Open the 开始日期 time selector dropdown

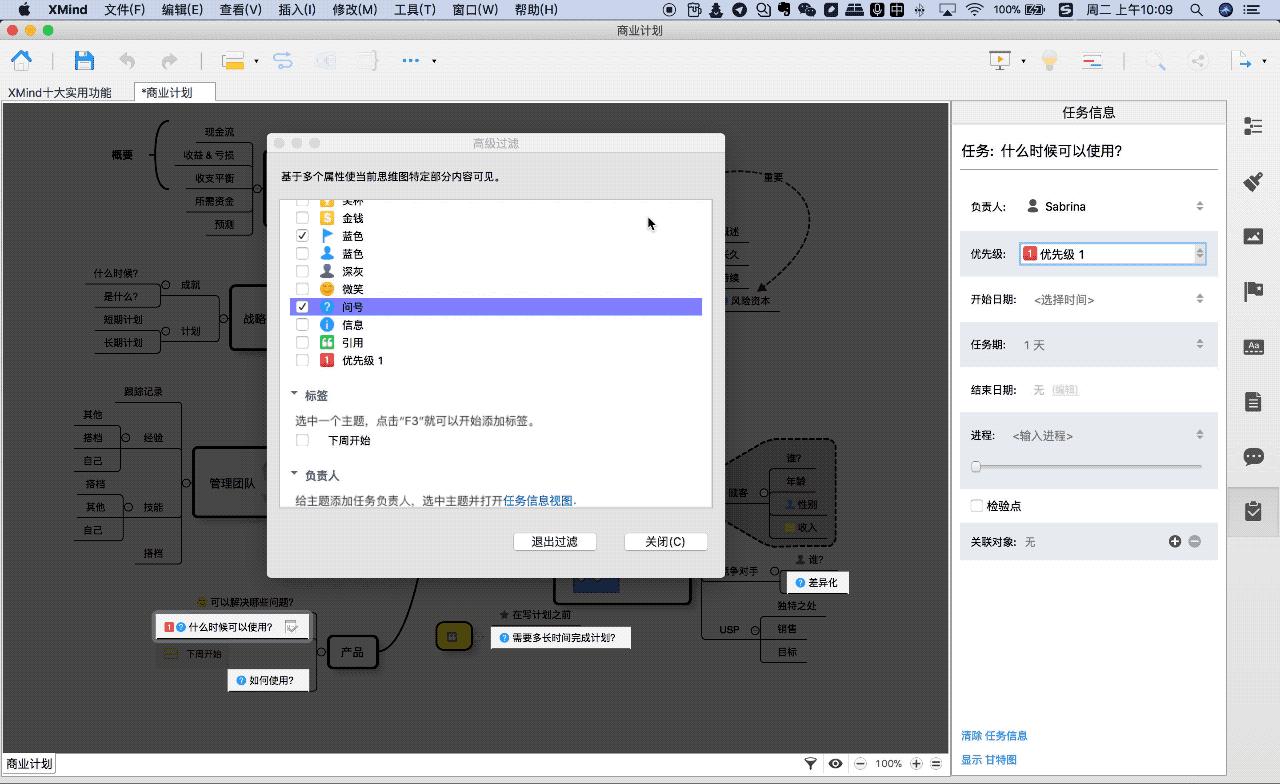click(1199, 298)
